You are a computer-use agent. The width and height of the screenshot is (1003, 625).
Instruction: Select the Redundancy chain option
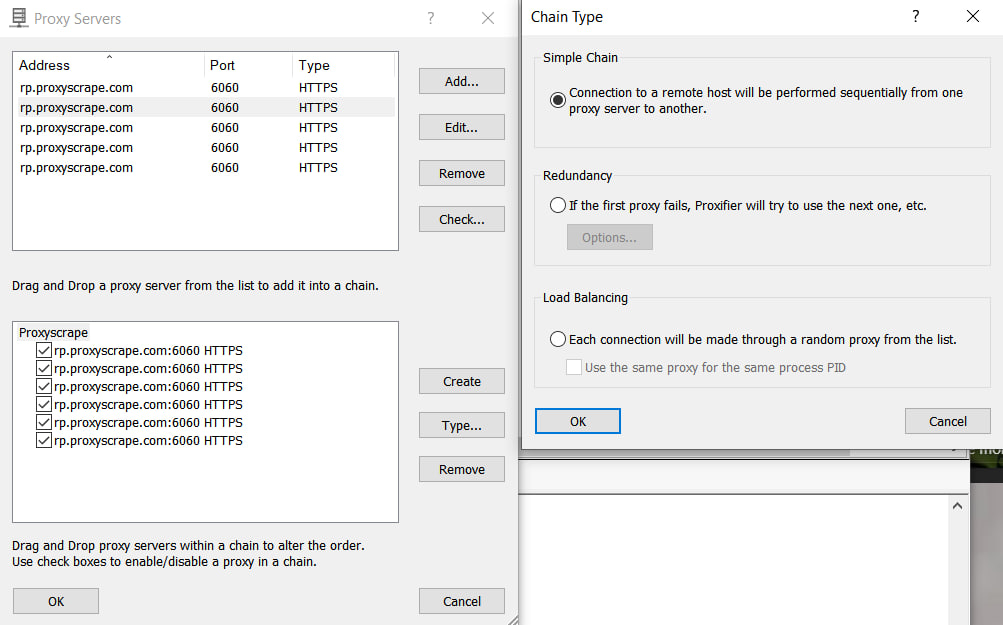click(x=557, y=205)
